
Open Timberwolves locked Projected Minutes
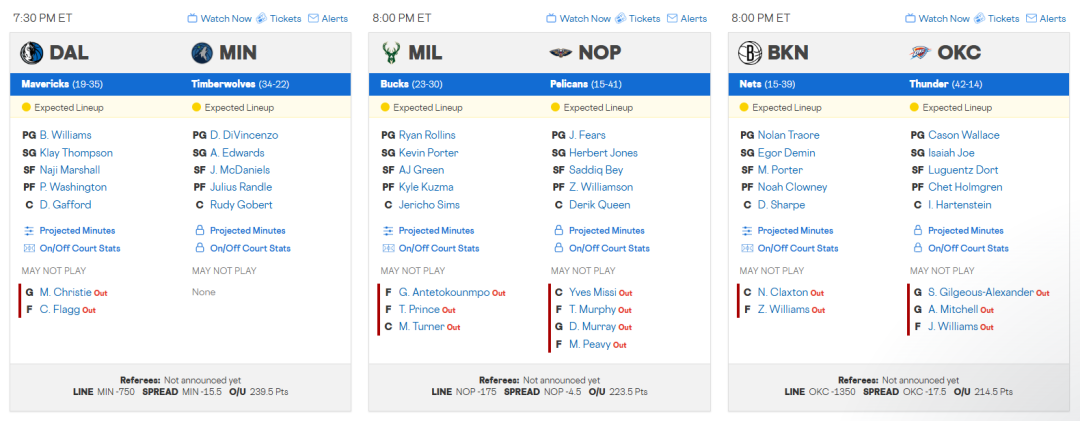[247, 230]
